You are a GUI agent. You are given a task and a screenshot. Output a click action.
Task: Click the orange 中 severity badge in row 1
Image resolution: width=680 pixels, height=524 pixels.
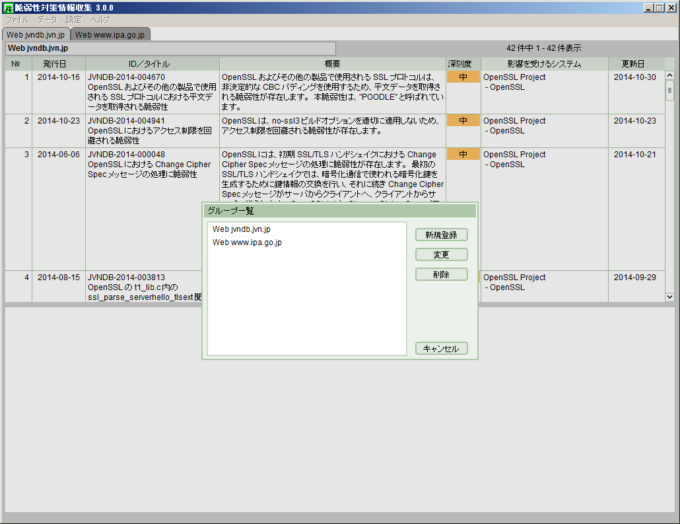tap(463, 76)
